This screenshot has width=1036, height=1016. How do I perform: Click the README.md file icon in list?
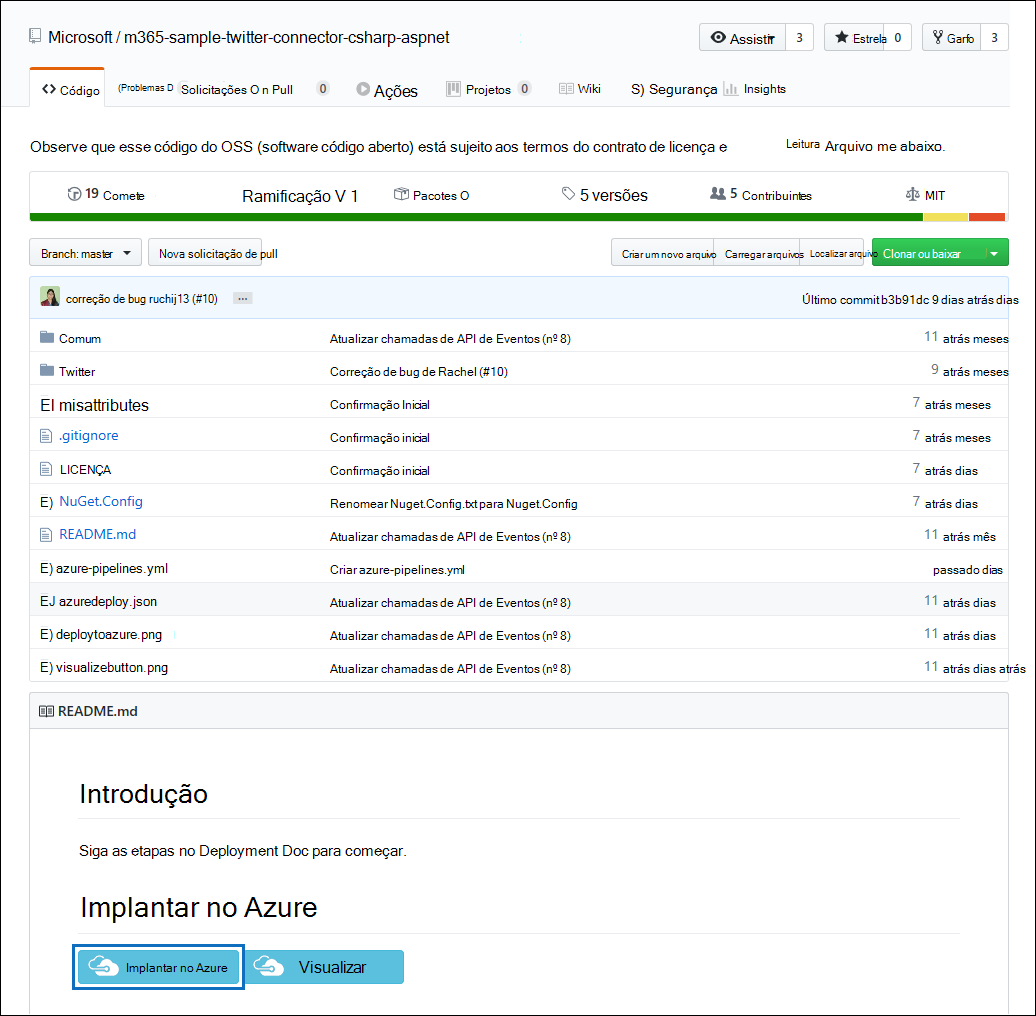coord(46,535)
